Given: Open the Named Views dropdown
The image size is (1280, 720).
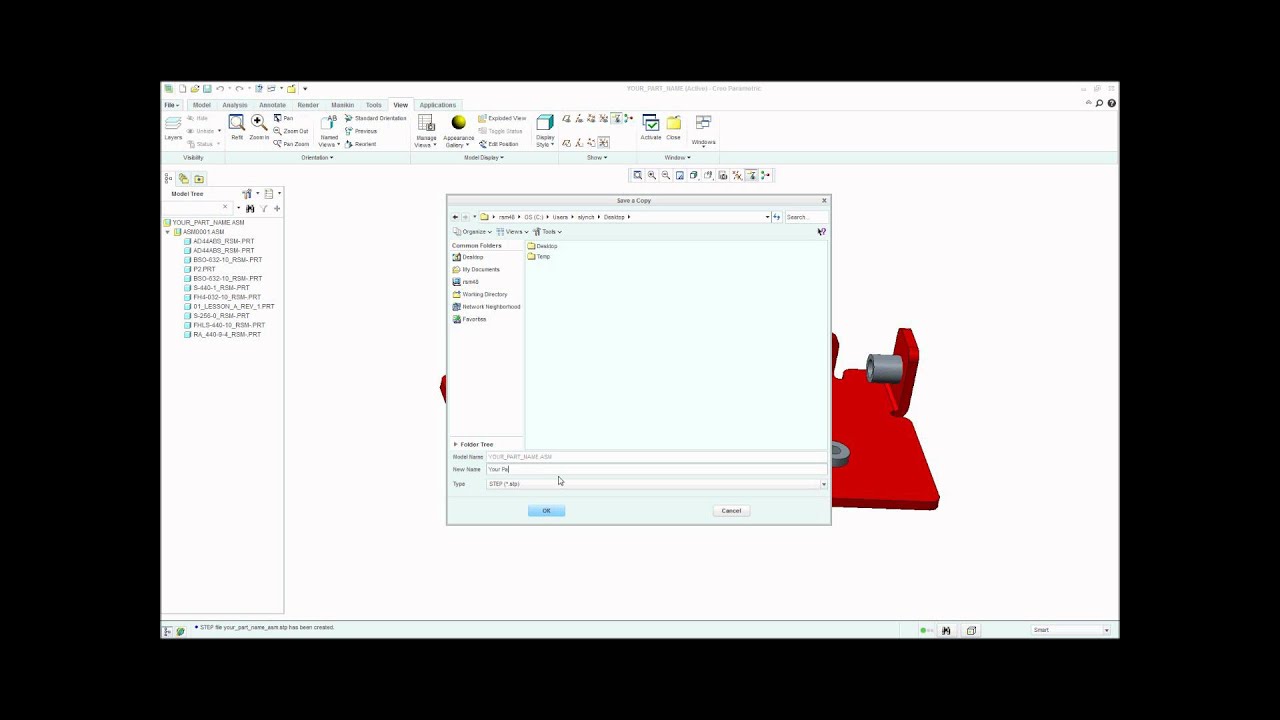Looking at the screenshot, I should 329,131.
